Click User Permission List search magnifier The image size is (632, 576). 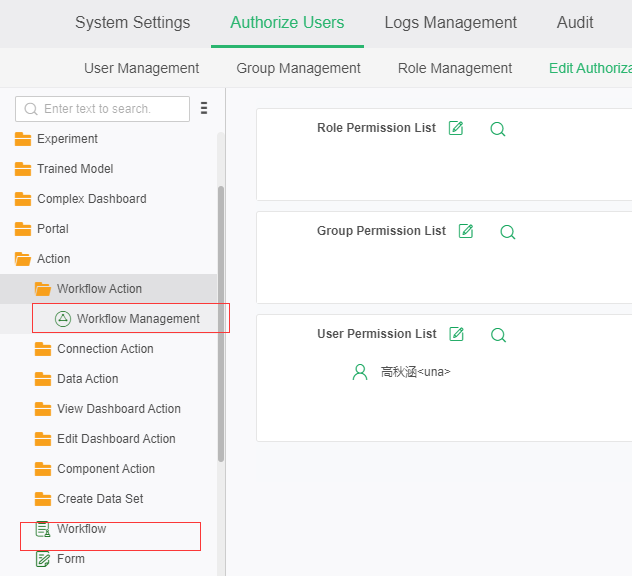499,335
